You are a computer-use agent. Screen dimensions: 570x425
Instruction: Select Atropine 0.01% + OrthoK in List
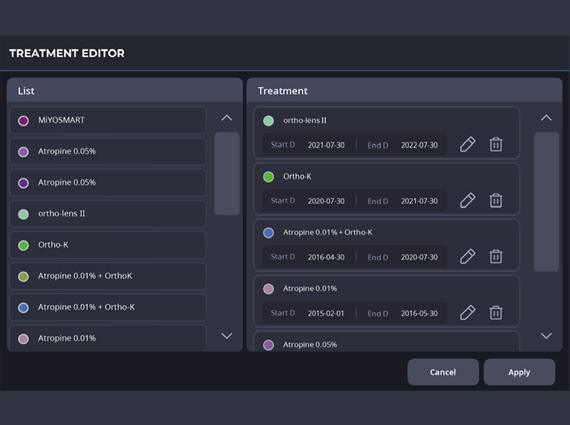pos(108,276)
